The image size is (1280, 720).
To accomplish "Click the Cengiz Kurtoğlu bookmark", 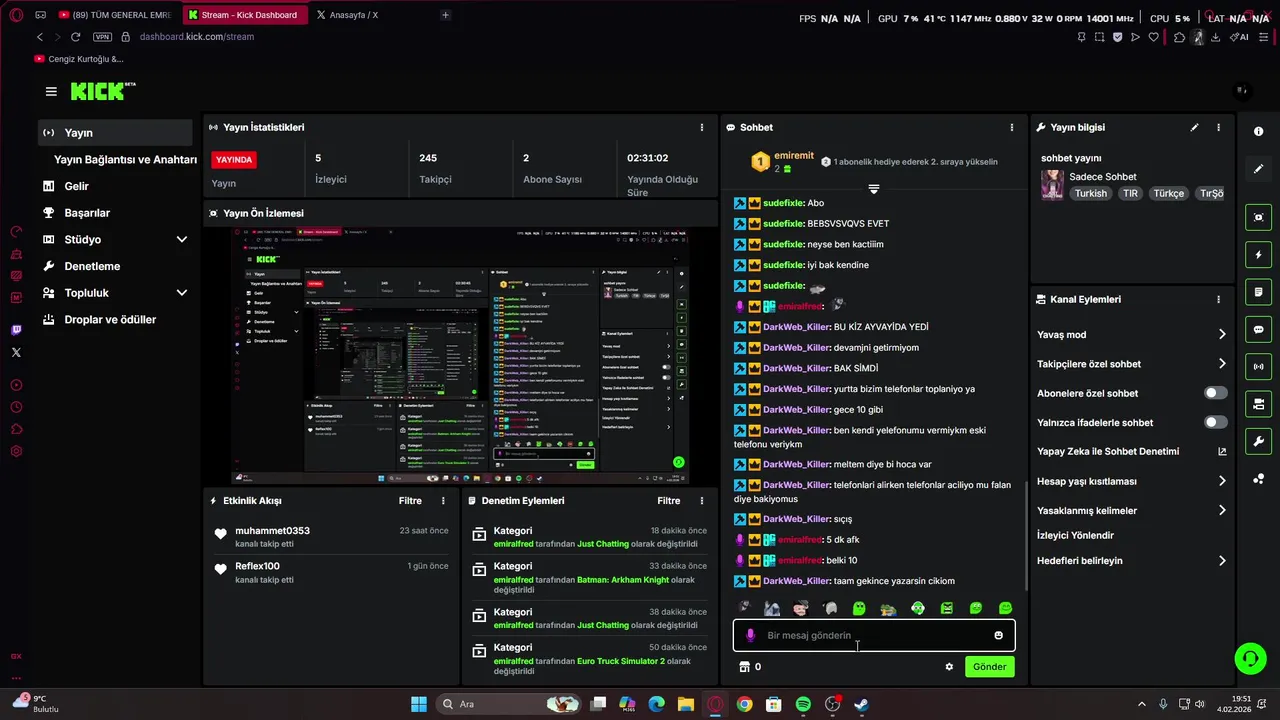I will 79,59.
